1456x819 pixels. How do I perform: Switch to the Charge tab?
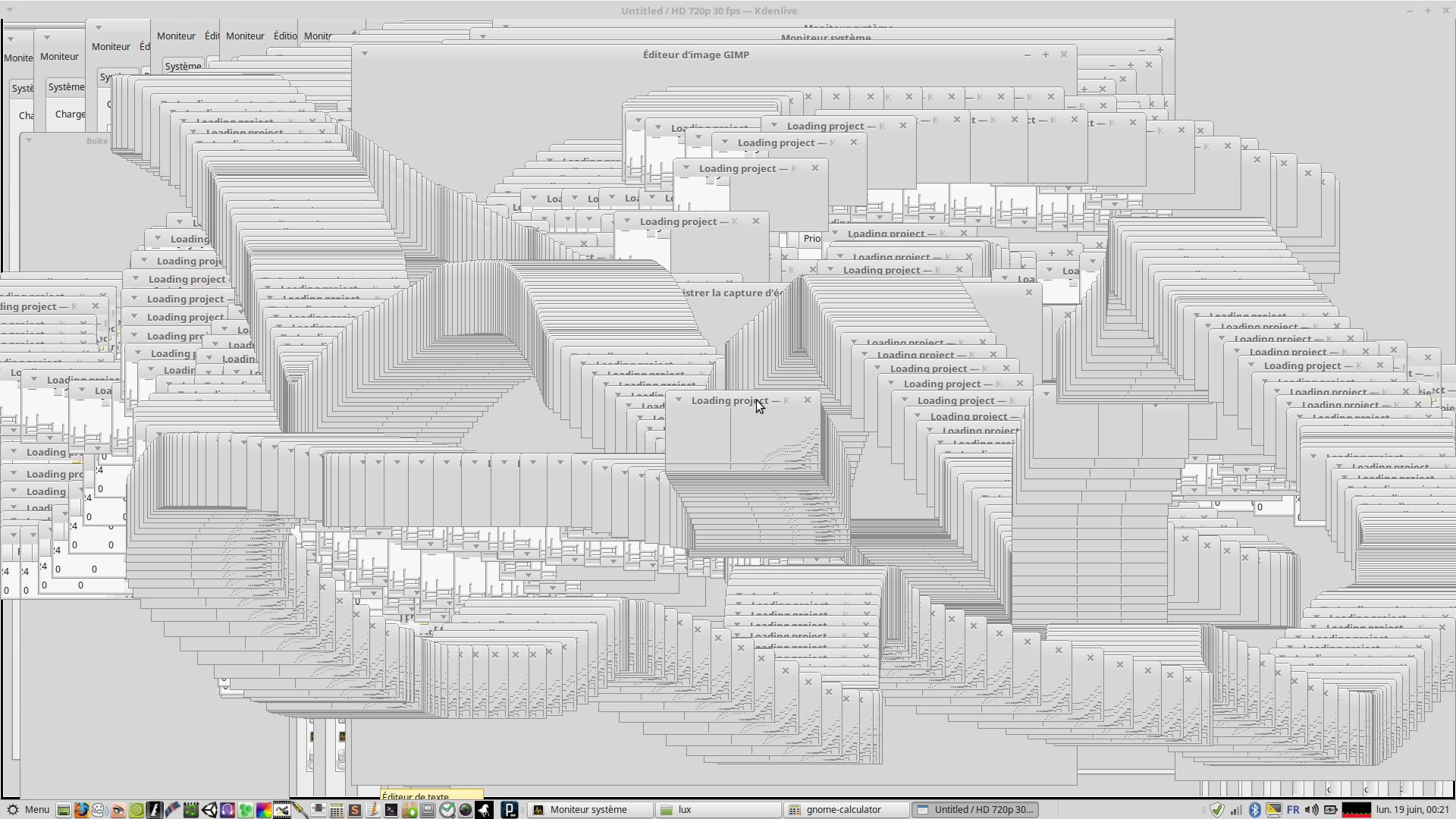[70, 115]
